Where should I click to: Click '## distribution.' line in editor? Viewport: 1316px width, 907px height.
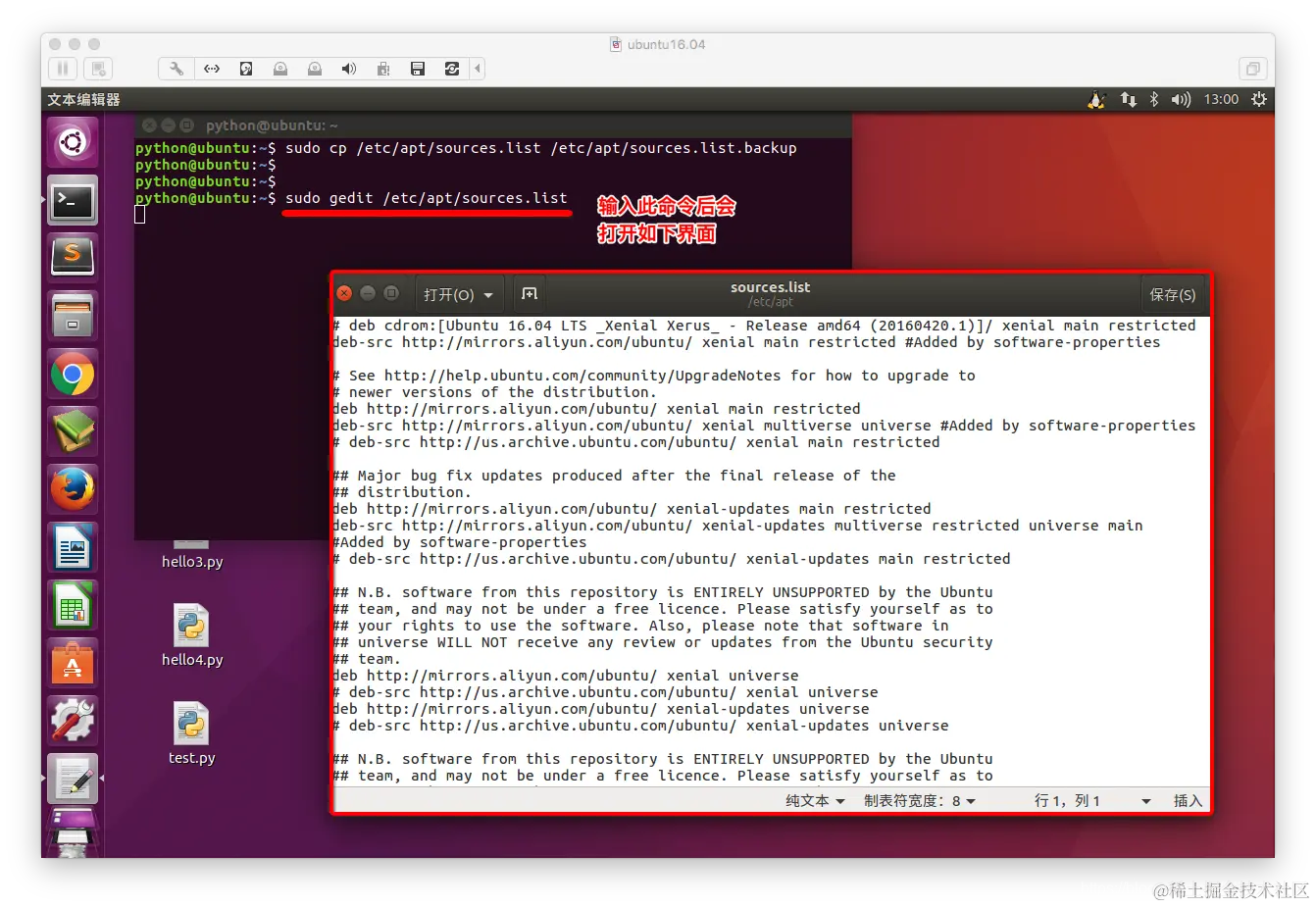pyautogui.click(x=402, y=492)
